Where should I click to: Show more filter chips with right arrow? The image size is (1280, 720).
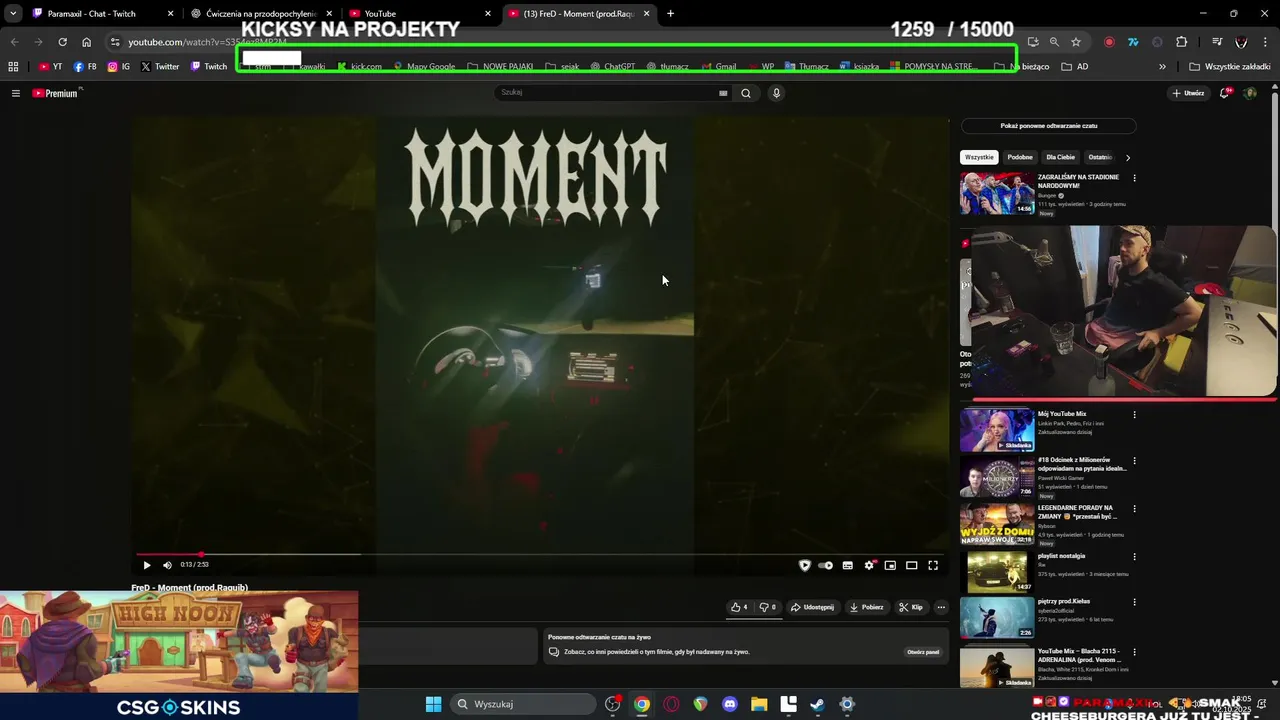[1127, 157]
